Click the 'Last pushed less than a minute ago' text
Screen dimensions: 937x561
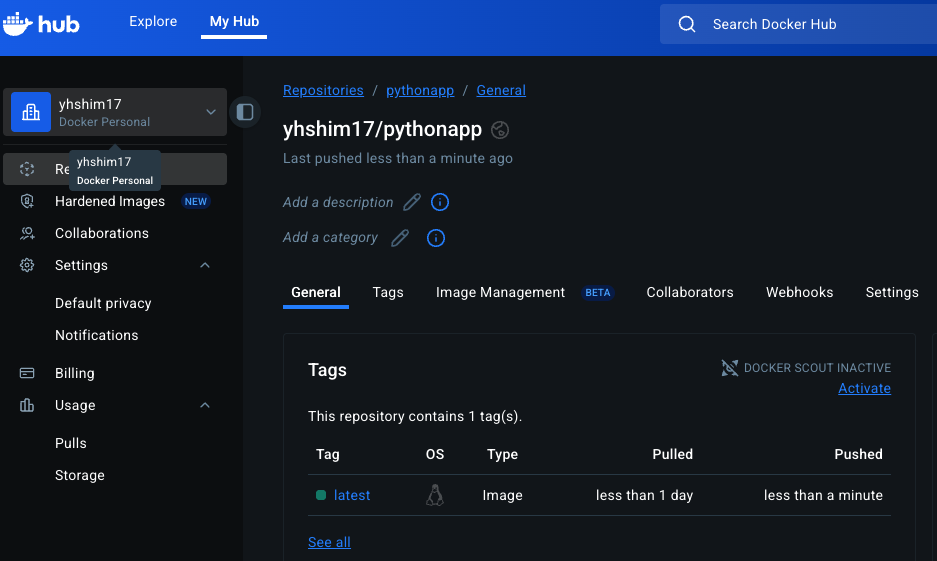[x=397, y=158]
